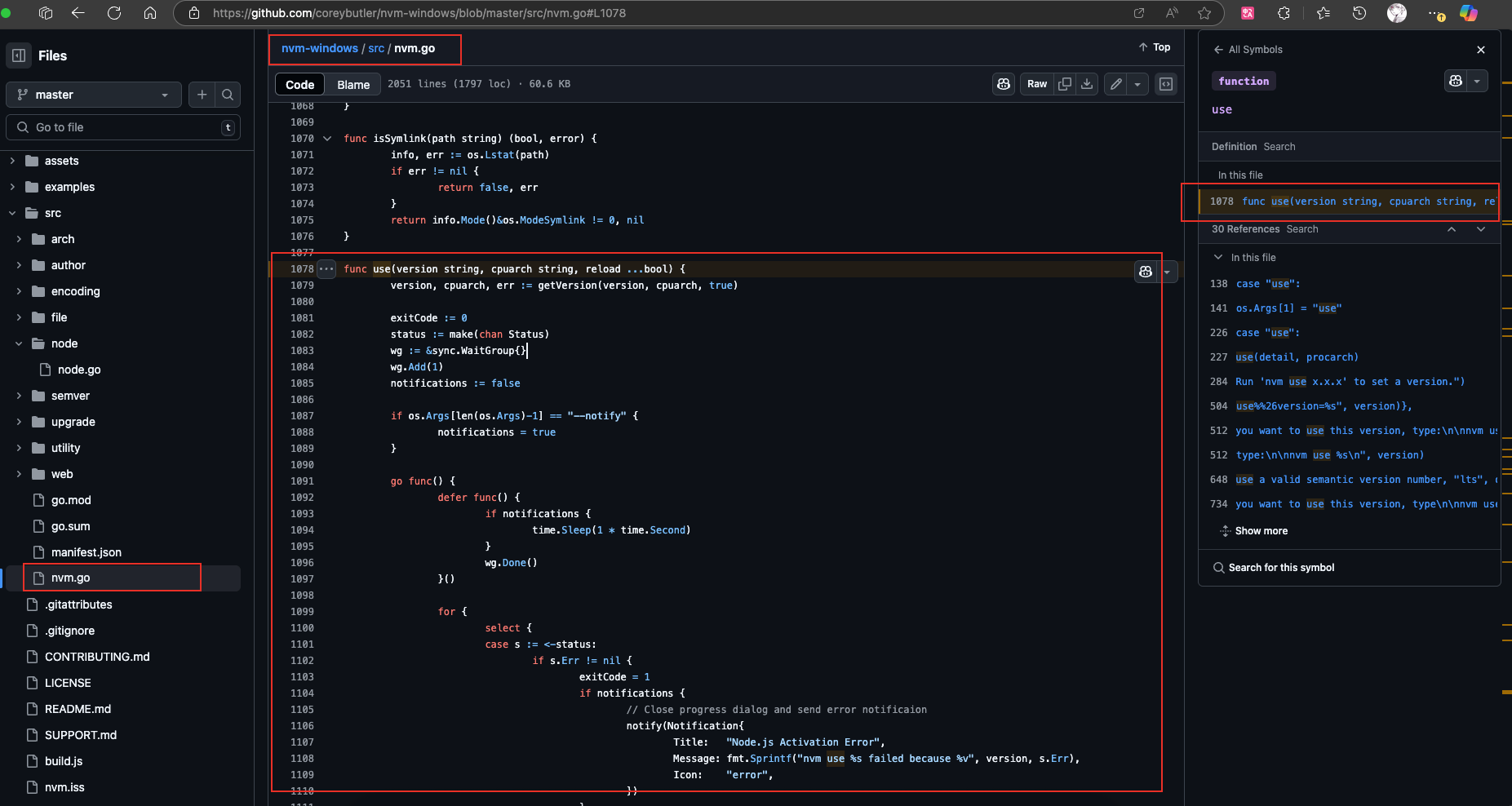
Task: Add a new file using the plus icon
Action: (x=202, y=95)
